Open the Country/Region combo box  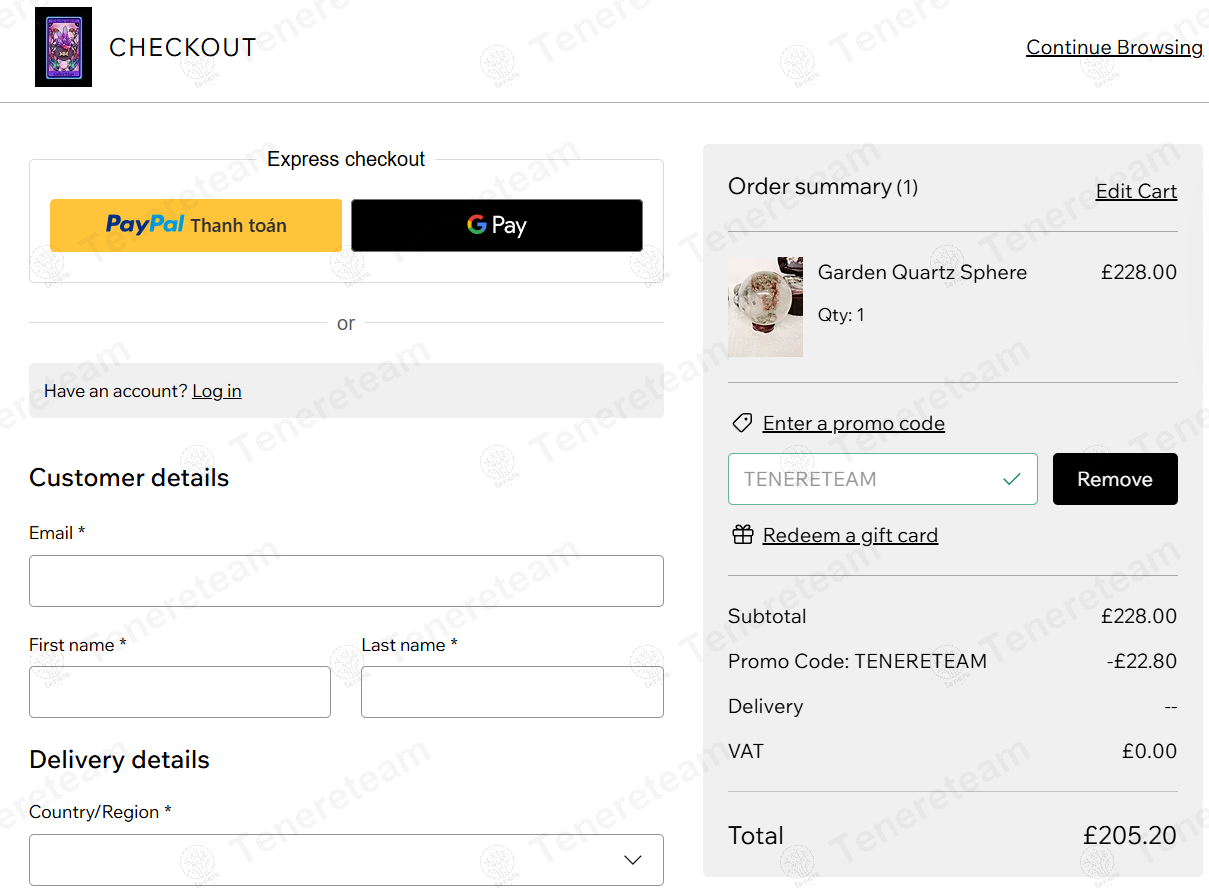pyautogui.click(x=346, y=860)
